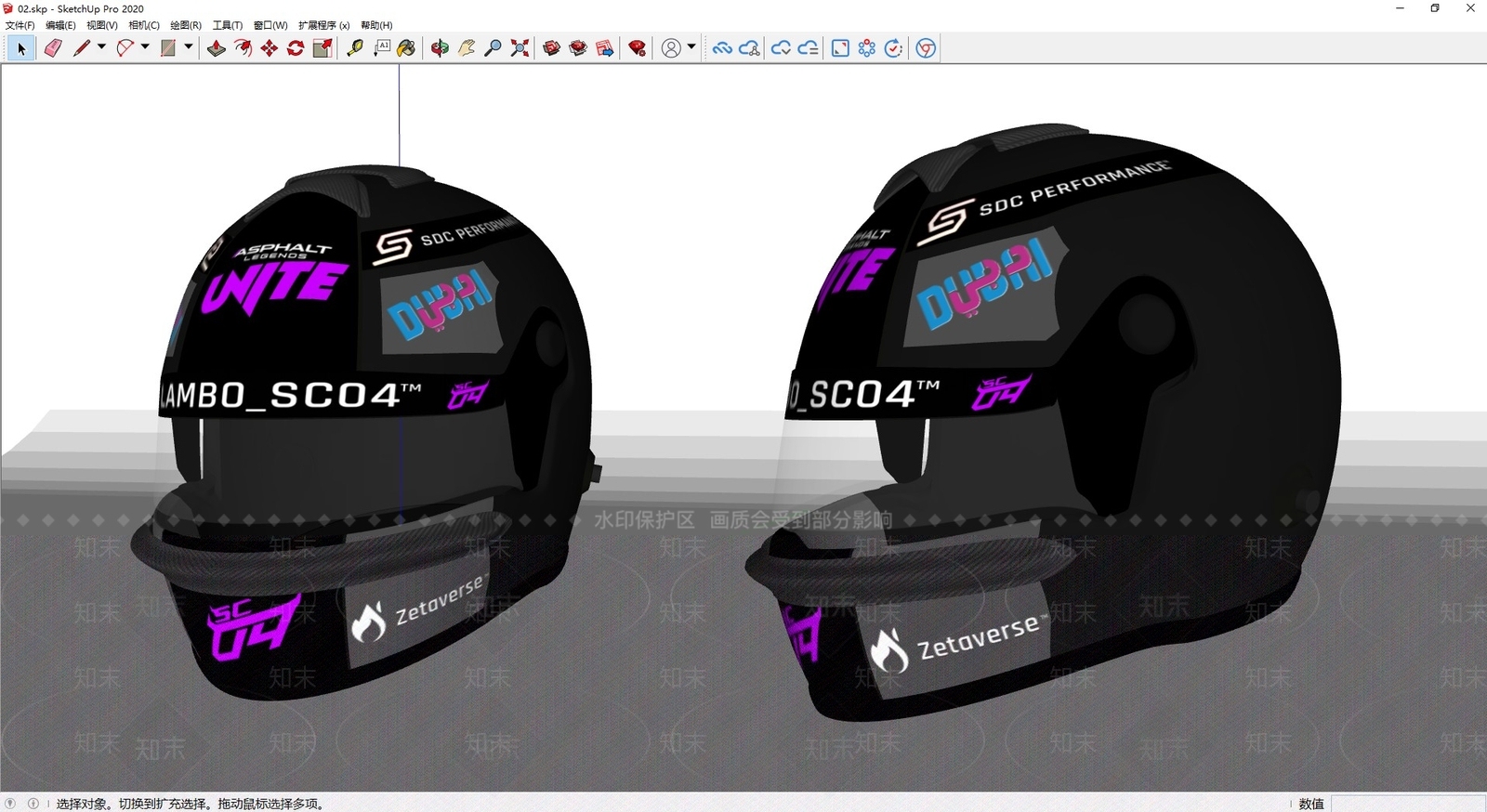Click the blue ring-of-dots toolbar icon
Viewport: 1487px width, 812px height.
(x=867, y=48)
